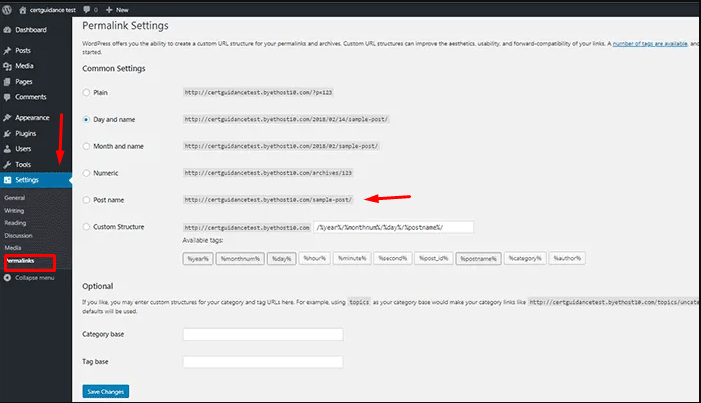Open the number of tags available link
This screenshot has height=403, width=701.
[650, 43]
